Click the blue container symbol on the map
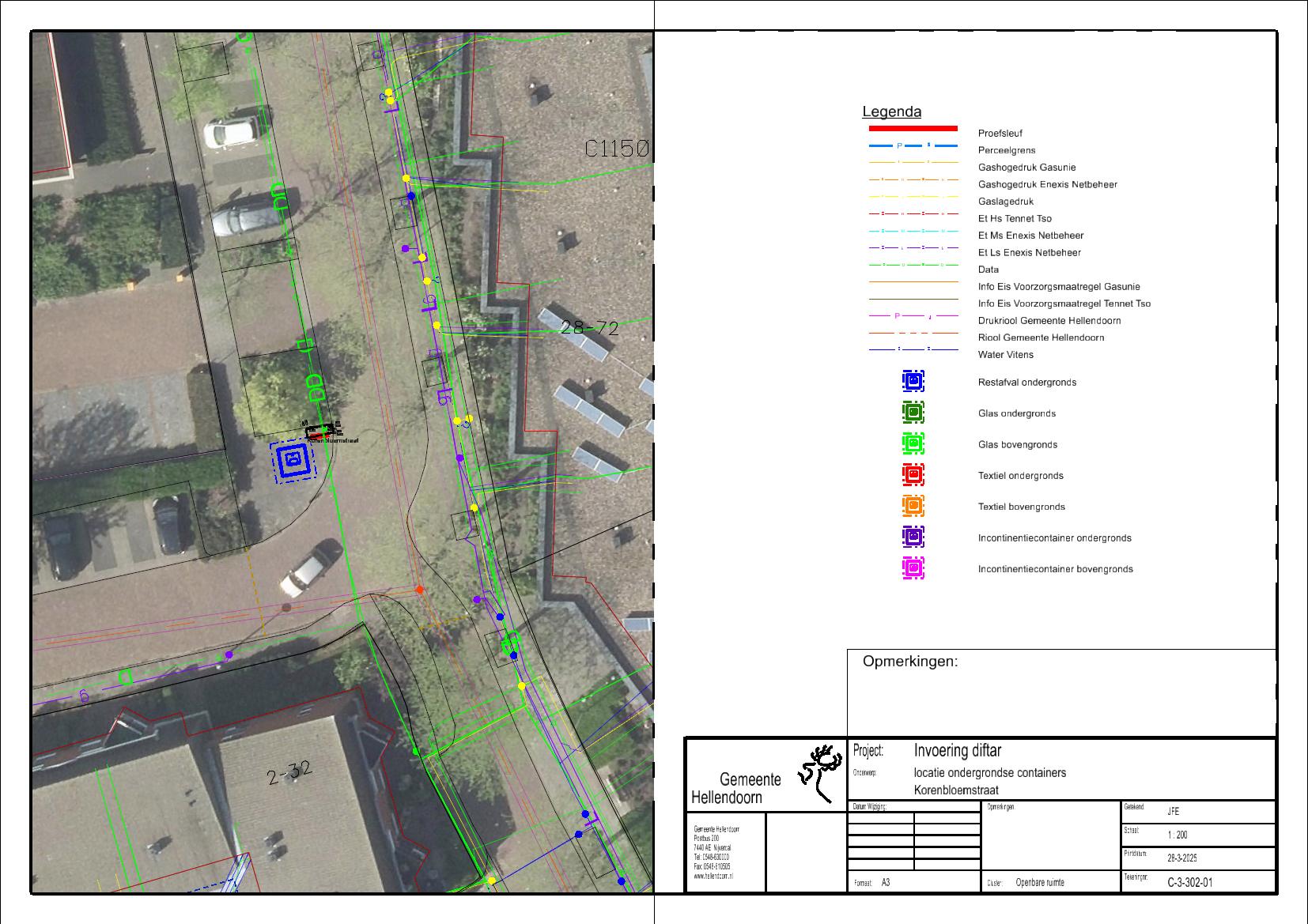Screen dimensions: 1308x924 [293, 459]
